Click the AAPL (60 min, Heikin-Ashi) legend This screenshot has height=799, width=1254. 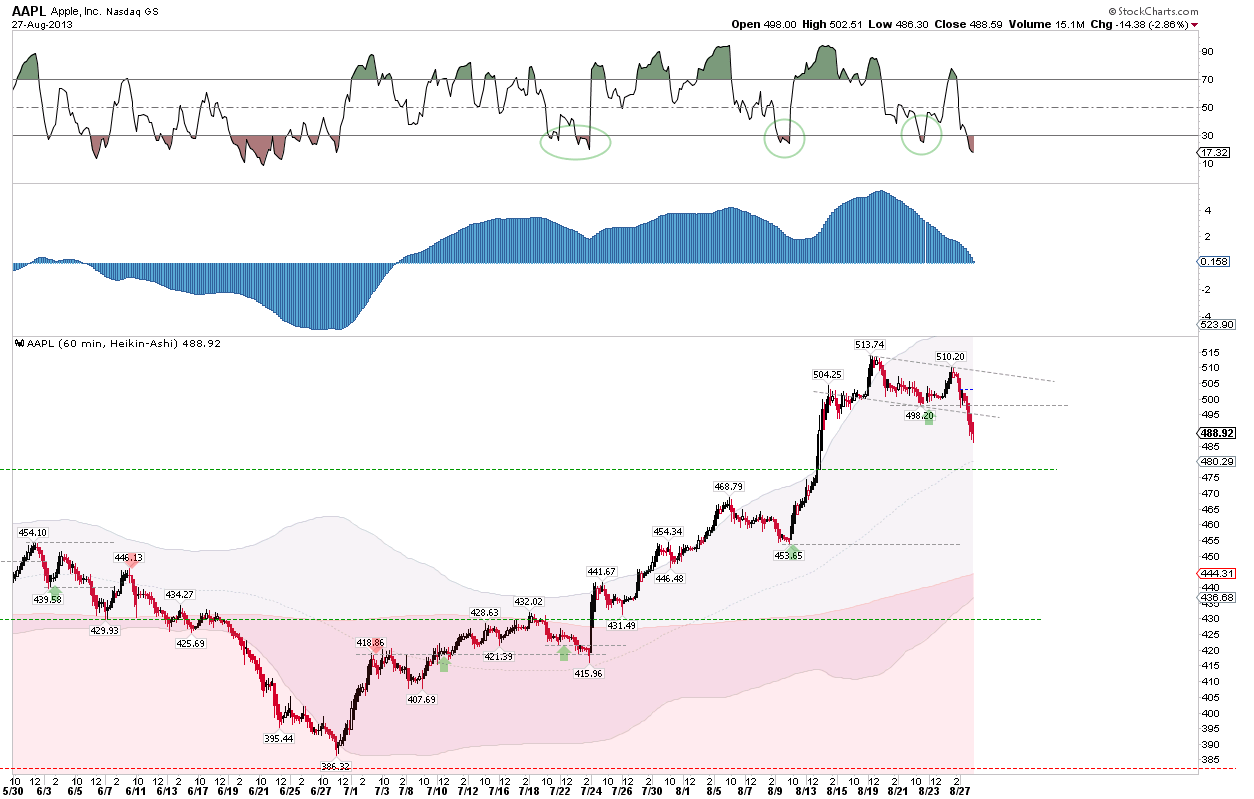[123, 343]
